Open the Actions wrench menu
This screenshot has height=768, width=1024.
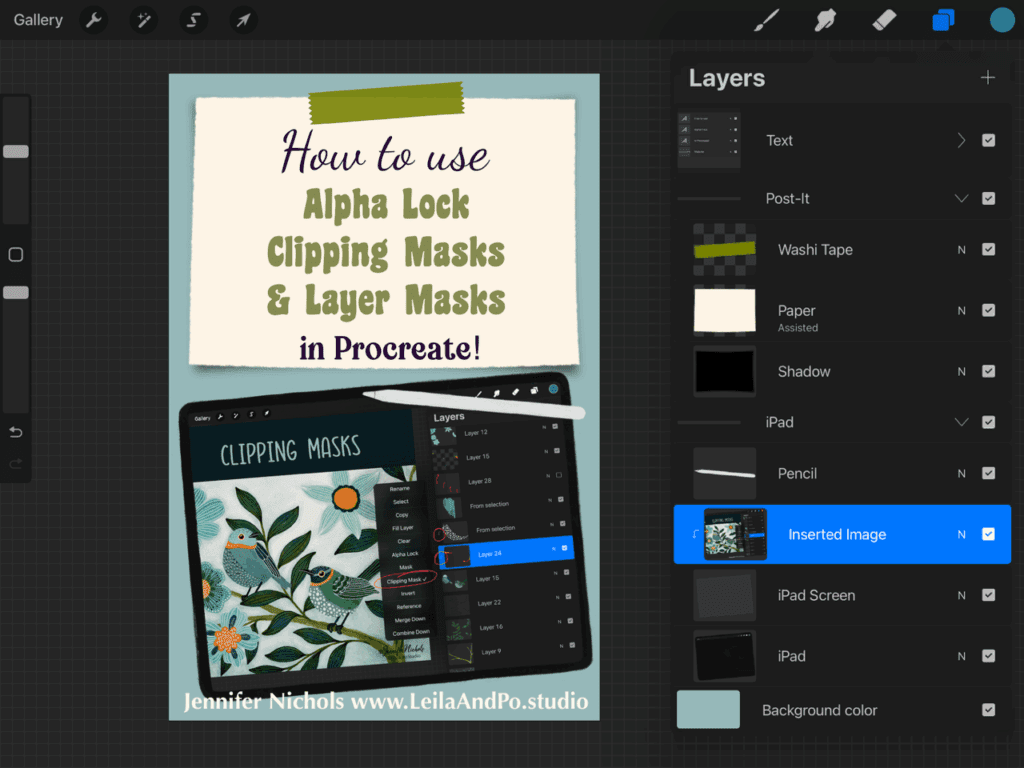pos(94,20)
